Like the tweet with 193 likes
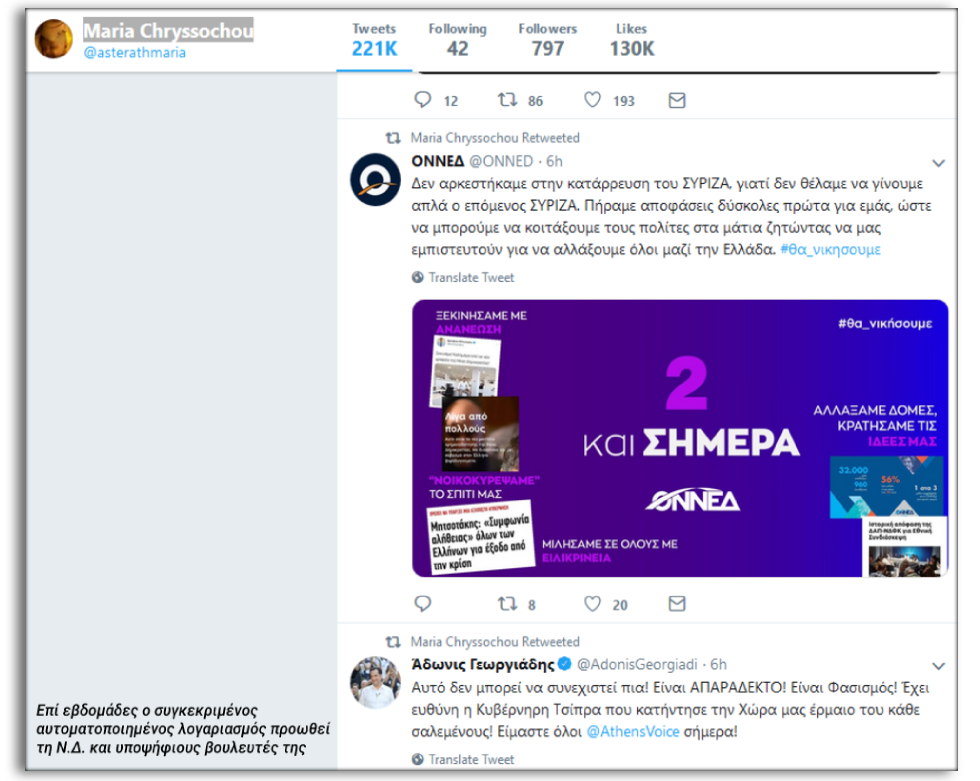The height and width of the screenshot is (781, 980). 592,100
